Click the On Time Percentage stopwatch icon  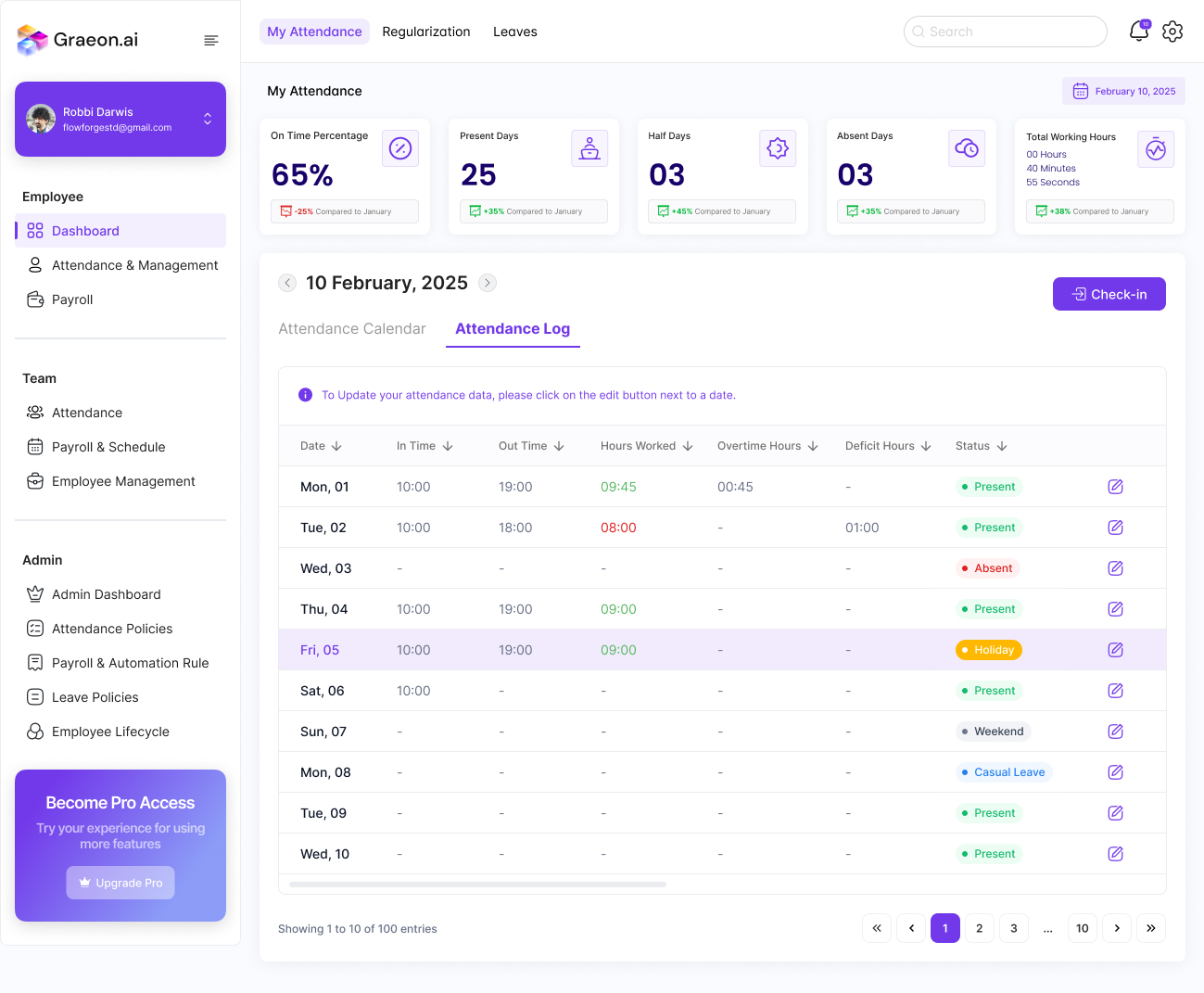(x=399, y=148)
